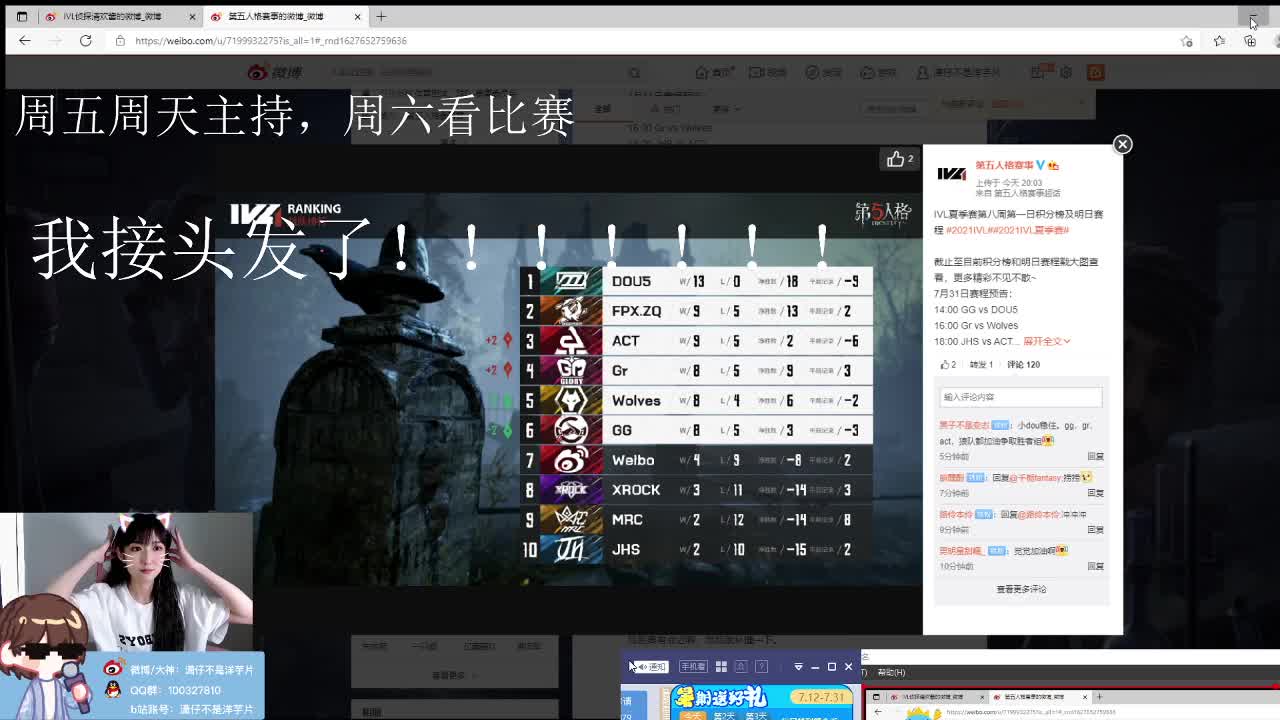Open the dropdown arrow in the game client titlebar
Viewport: 1280px width, 720px height.
798,665
